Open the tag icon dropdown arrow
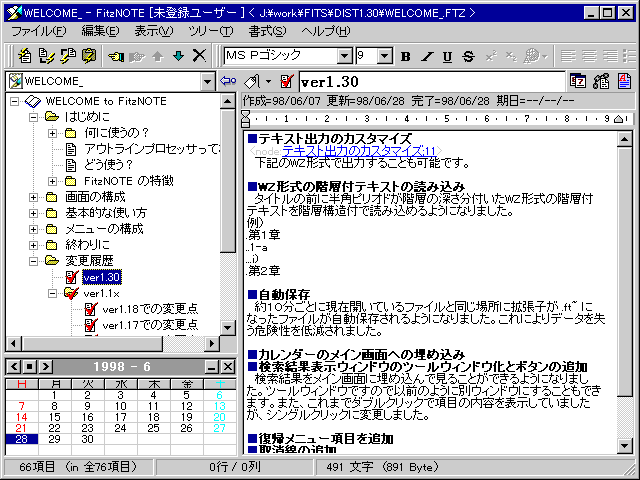The image size is (640, 480). pos(268,81)
